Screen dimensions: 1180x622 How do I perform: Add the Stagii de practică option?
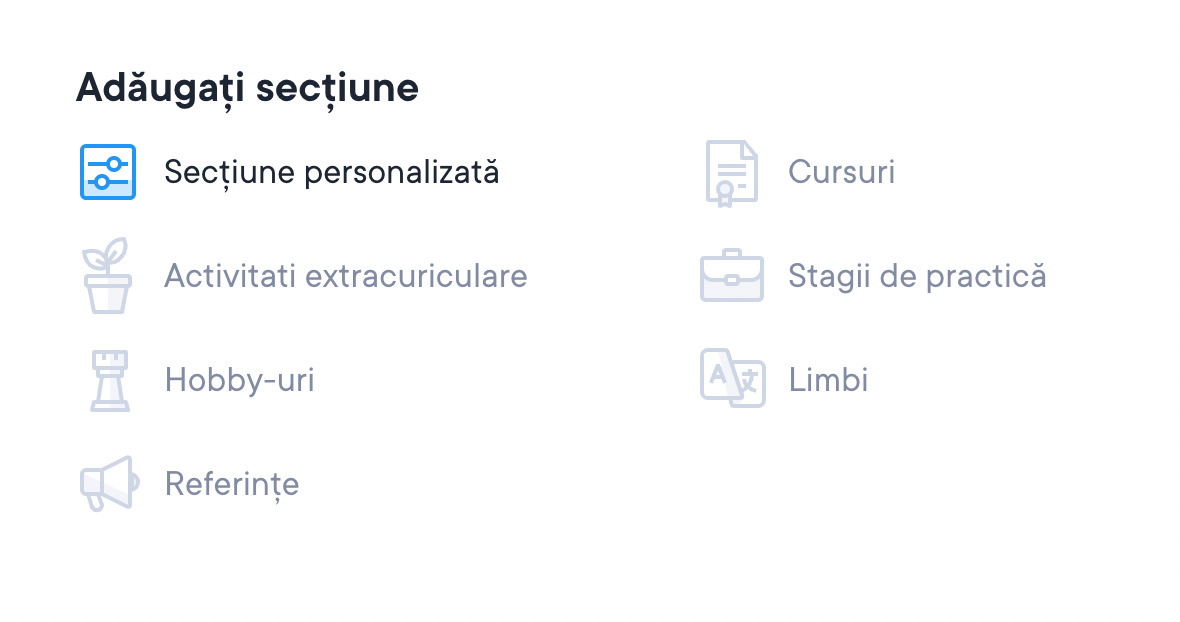(x=916, y=276)
